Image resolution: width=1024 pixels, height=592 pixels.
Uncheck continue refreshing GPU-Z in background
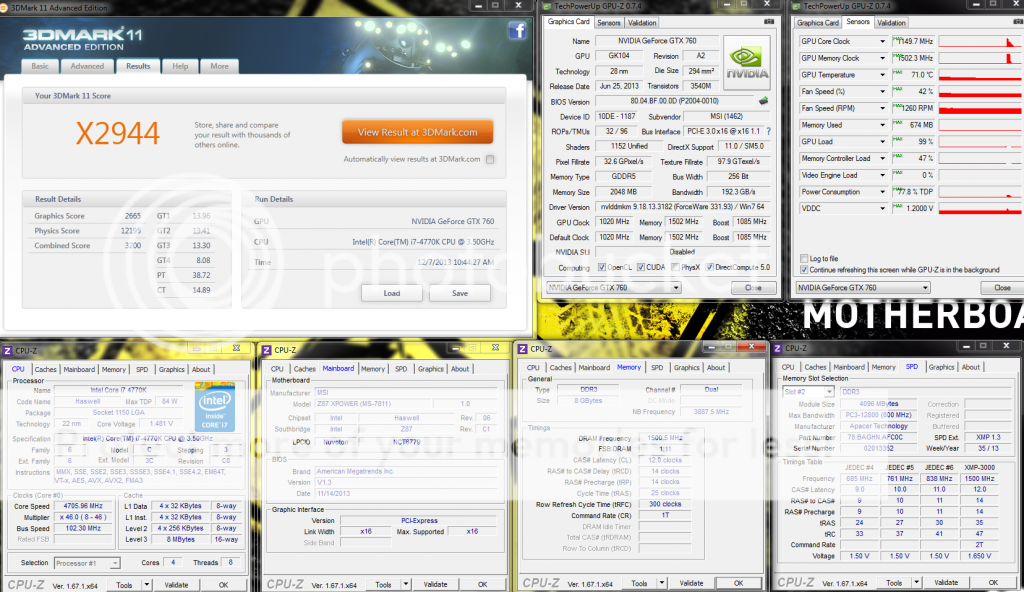tap(805, 270)
